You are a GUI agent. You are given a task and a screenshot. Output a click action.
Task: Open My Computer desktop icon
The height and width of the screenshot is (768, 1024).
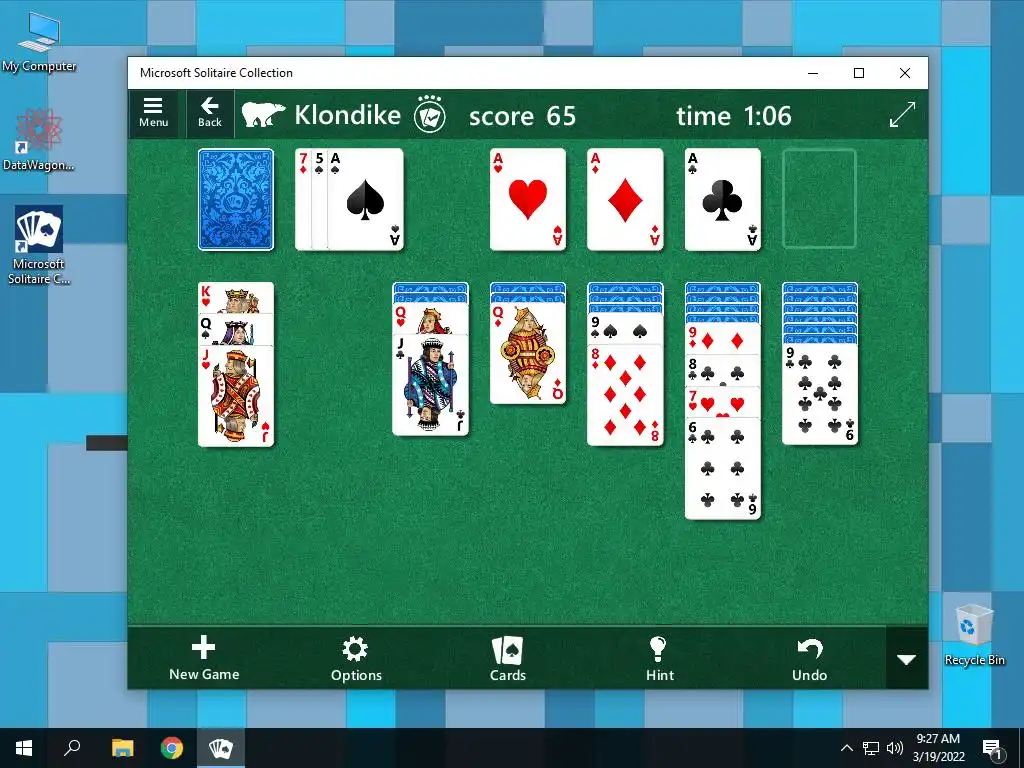(x=39, y=42)
